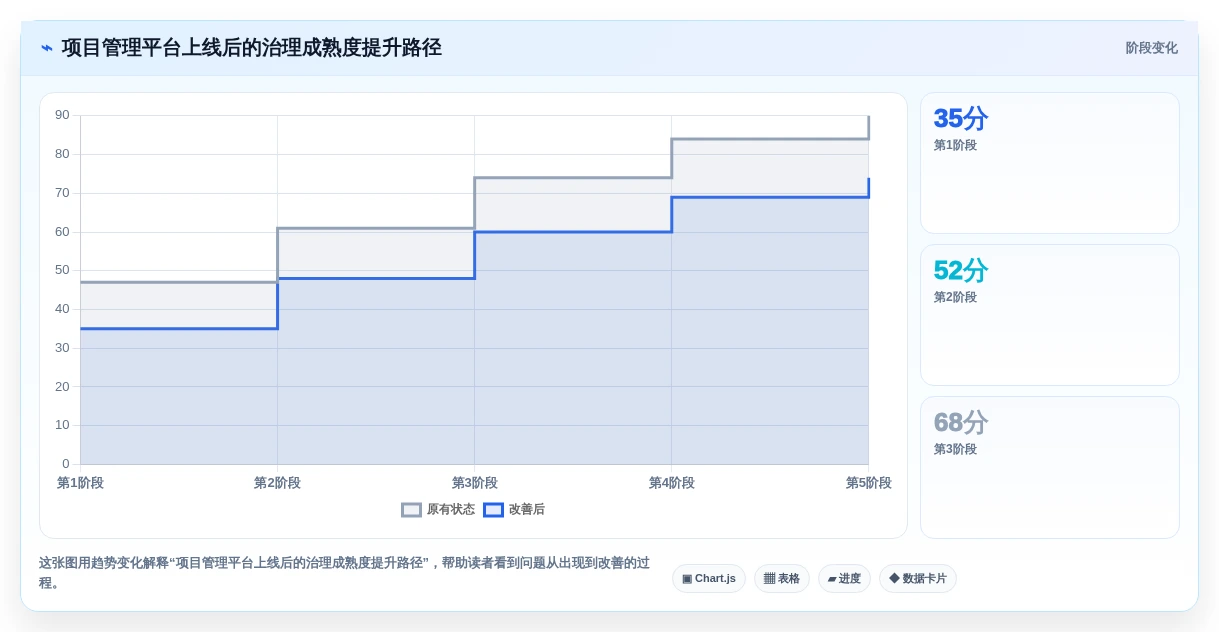The height and width of the screenshot is (632, 1219).
Task: Toggle the 改善后 legend series
Action: tap(514, 509)
